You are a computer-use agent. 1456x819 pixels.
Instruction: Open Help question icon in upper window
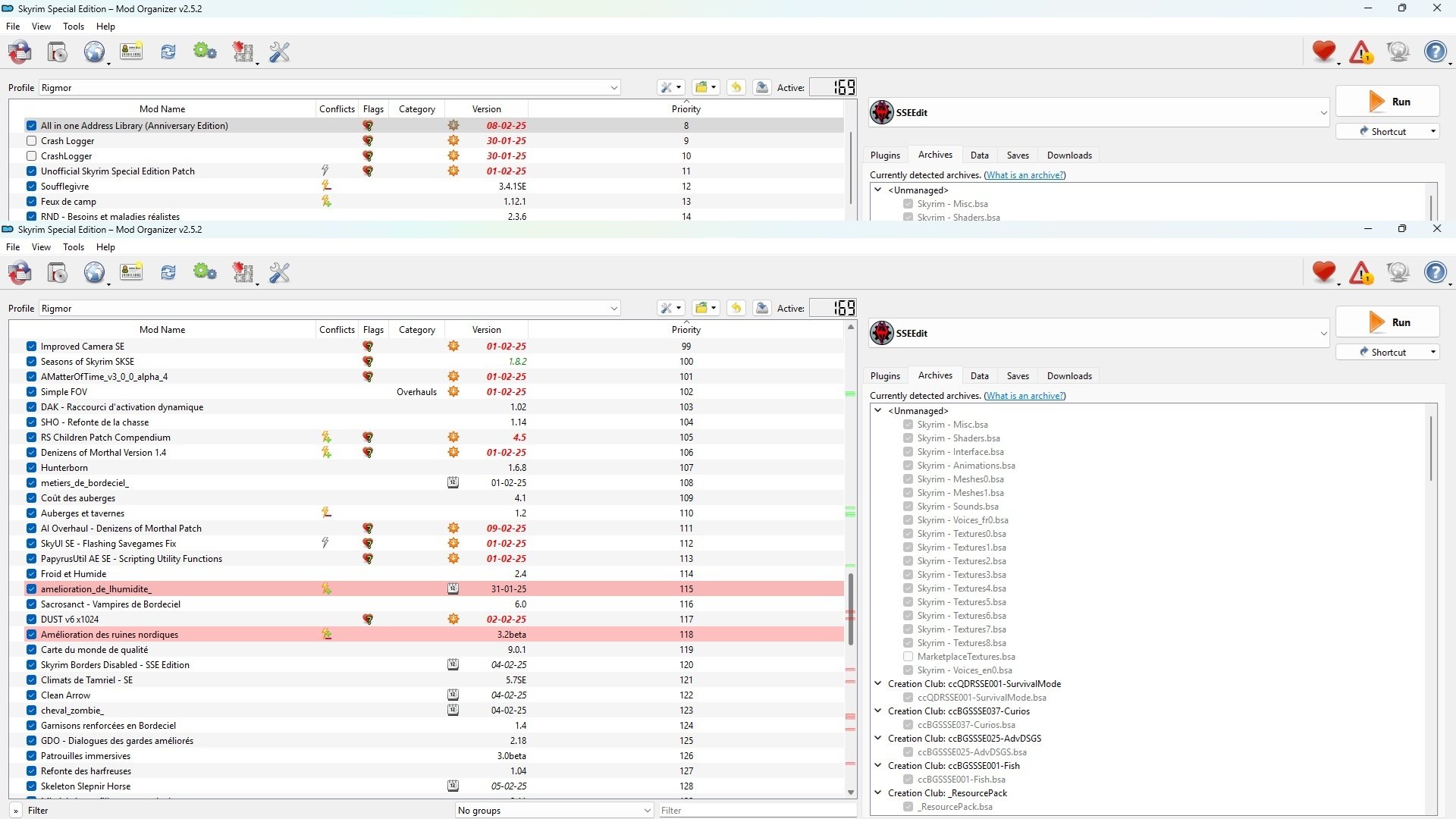tap(1436, 52)
